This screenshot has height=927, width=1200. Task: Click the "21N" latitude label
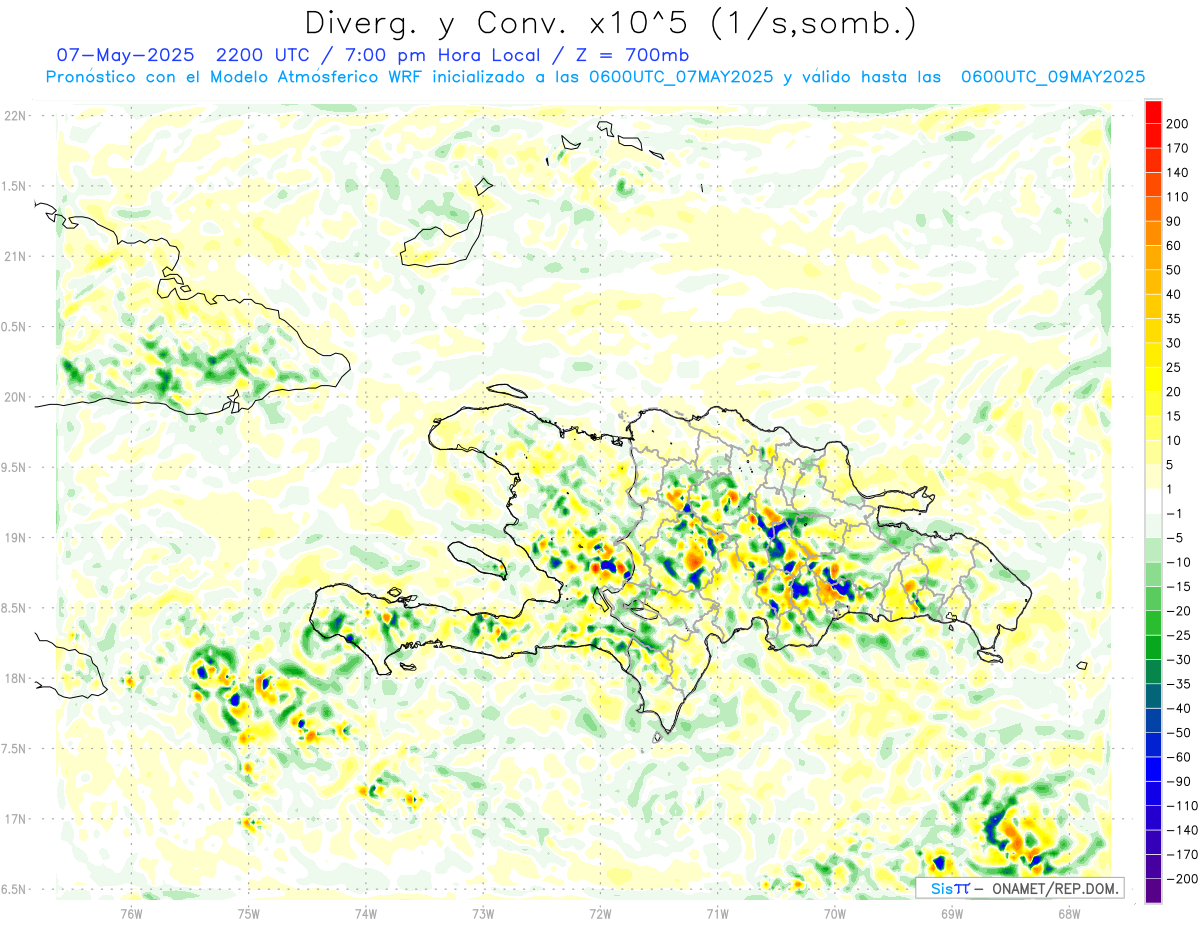(x=15, y=256)
